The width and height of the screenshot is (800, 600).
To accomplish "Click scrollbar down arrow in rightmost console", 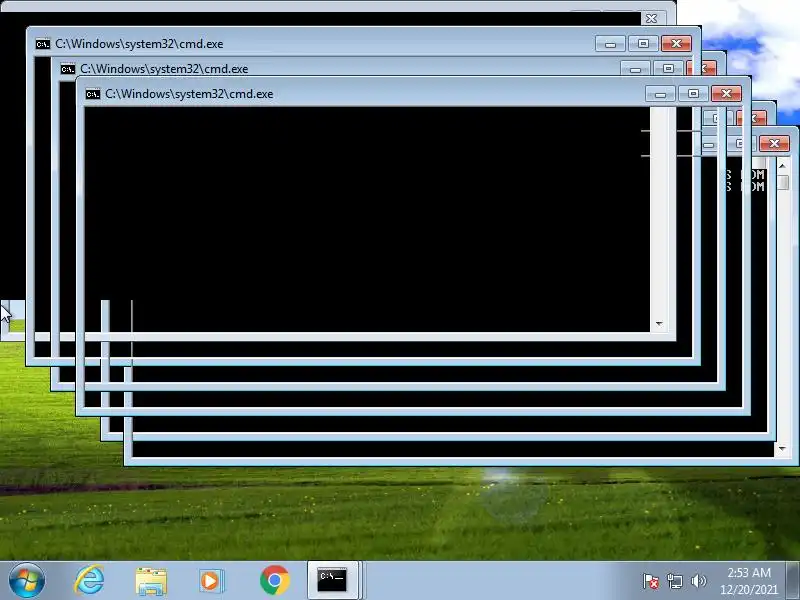I will [783, 448].
